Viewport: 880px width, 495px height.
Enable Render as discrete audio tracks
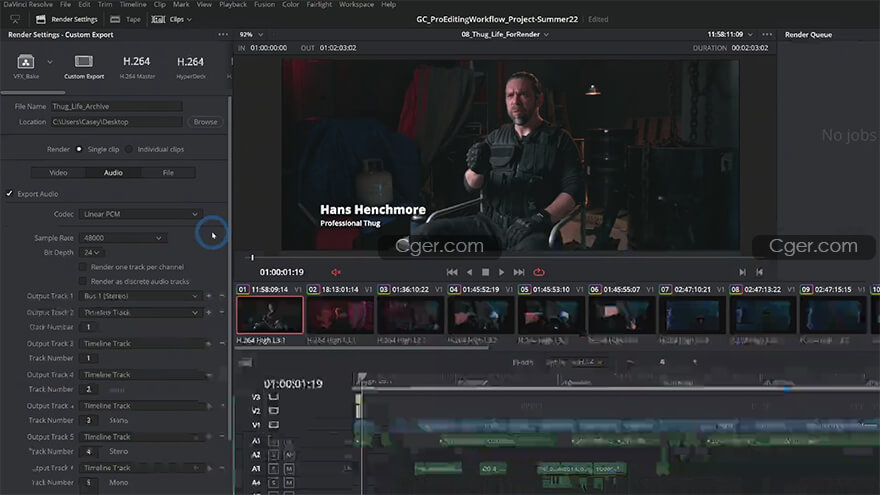click(x=83, y=282)
